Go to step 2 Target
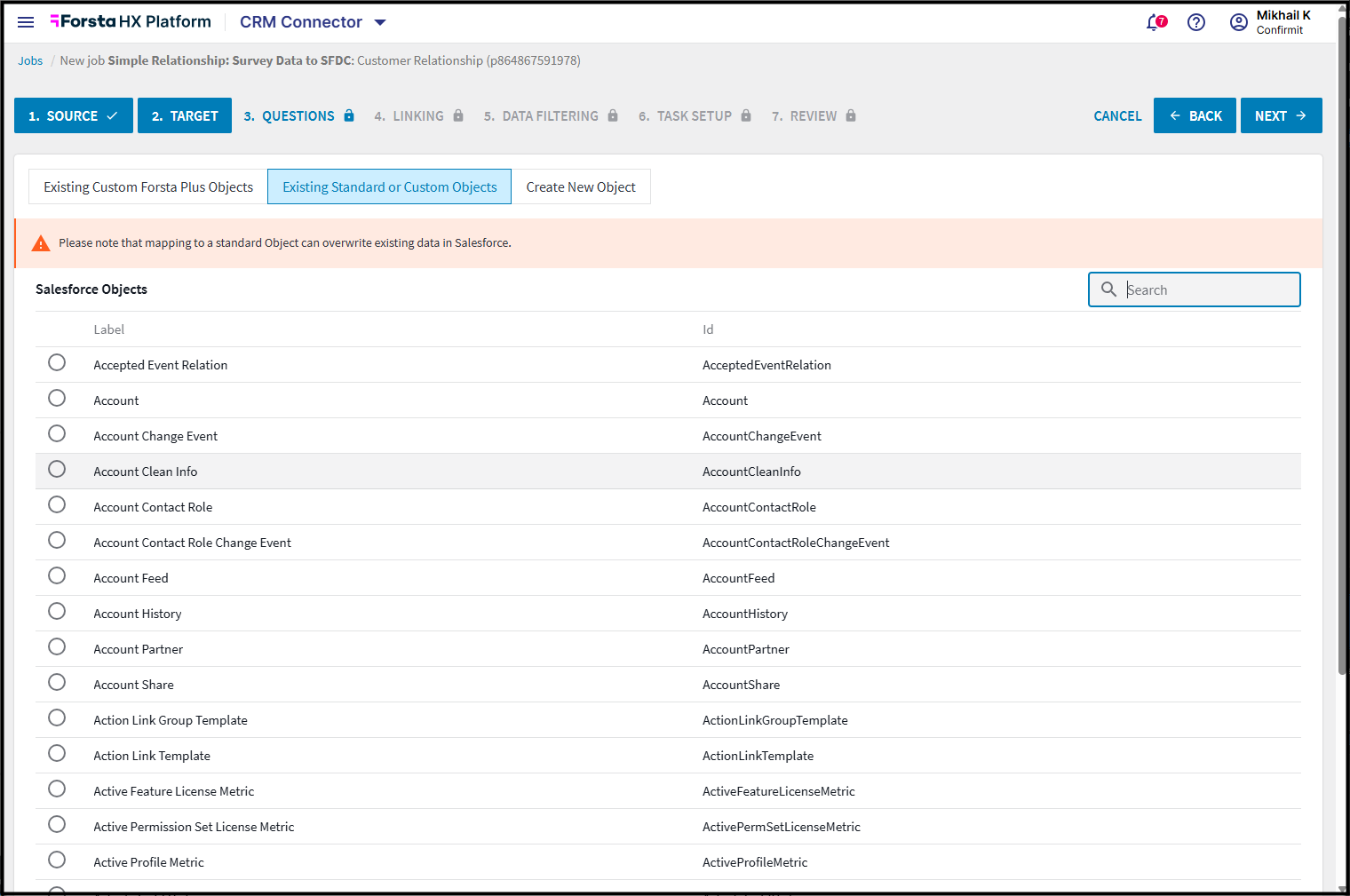Screen dimensions: 1350x896 point(185,115)
